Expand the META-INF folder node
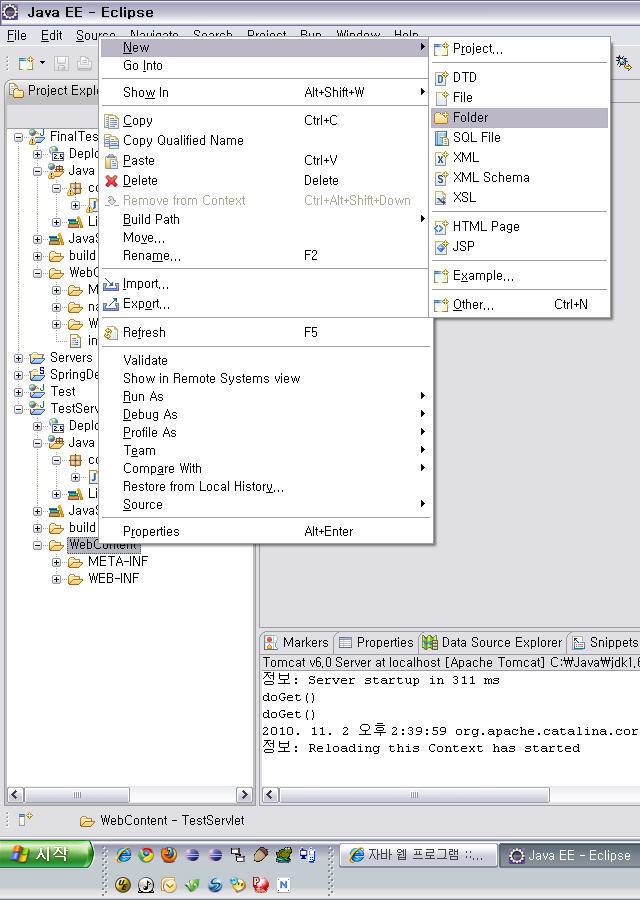This screenshot has height=900, width=640. tap(57, 562)
